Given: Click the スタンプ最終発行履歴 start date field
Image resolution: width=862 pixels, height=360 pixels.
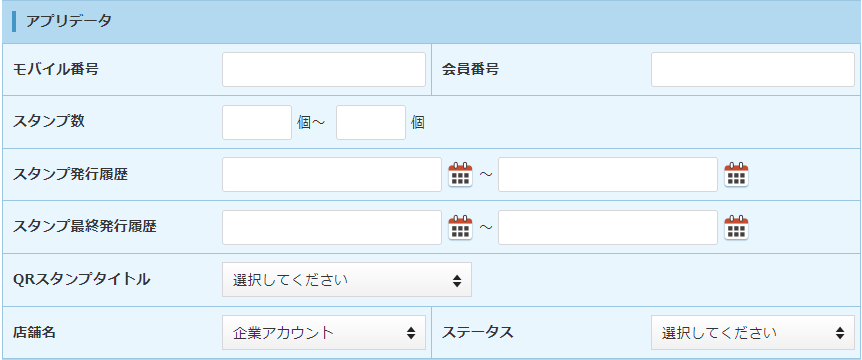Looking at the screenshot, I should point(332,227).
